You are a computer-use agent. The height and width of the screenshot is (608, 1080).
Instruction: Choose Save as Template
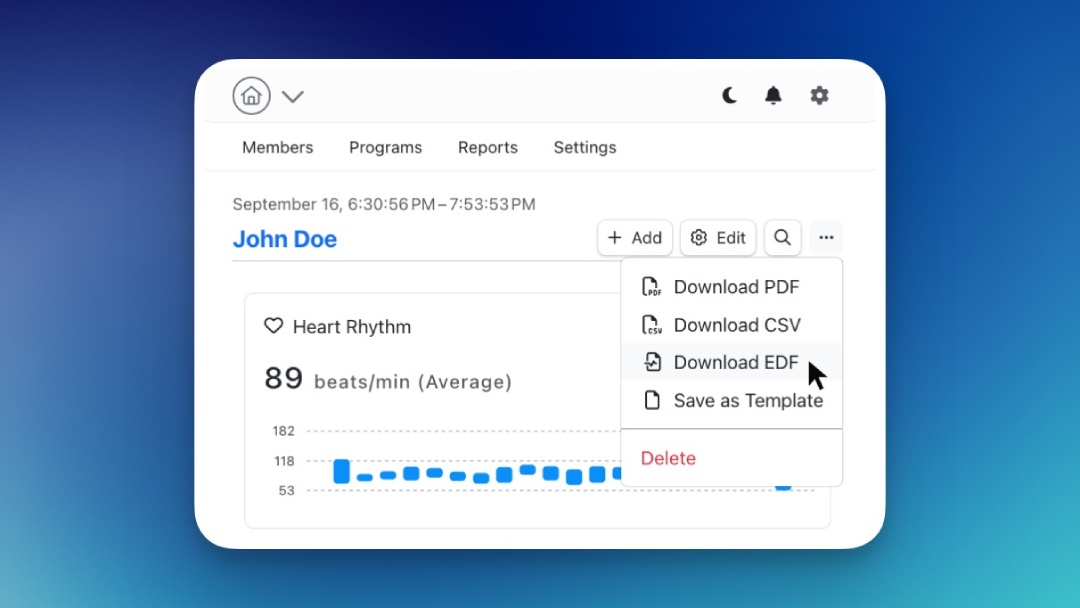click(747, 400)
